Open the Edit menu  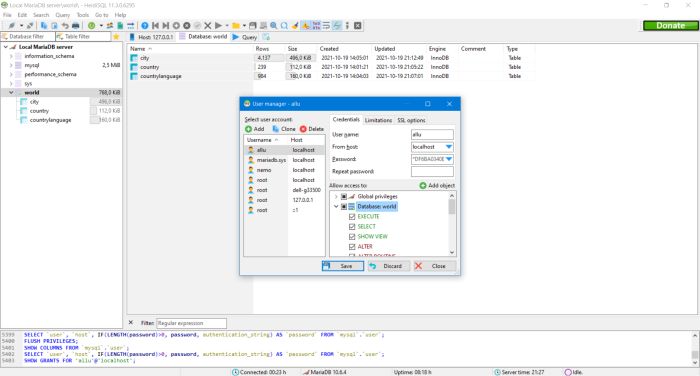tap(22, 15)
